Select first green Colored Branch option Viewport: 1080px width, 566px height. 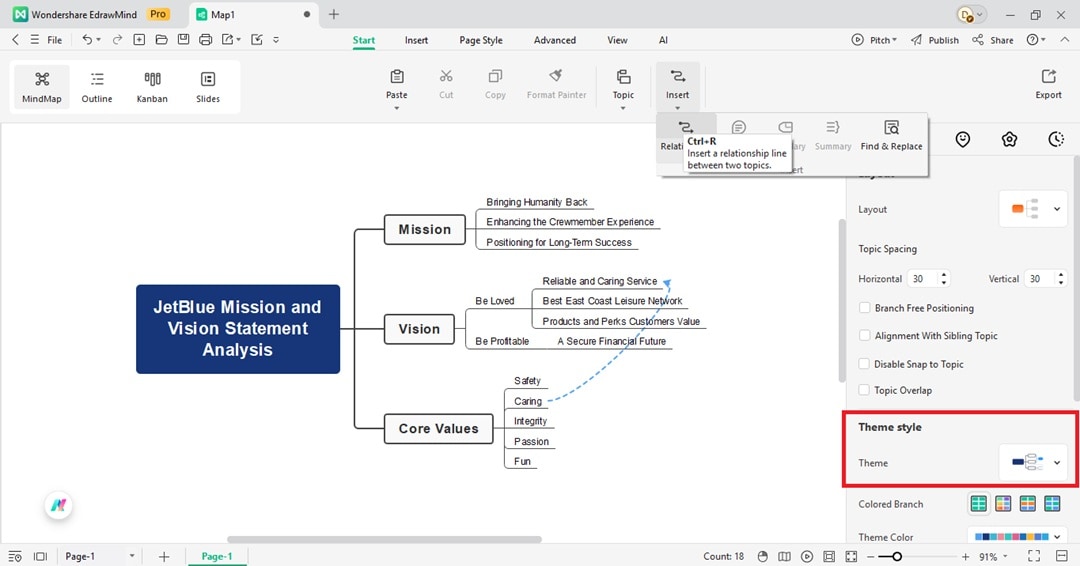(978, 504)
